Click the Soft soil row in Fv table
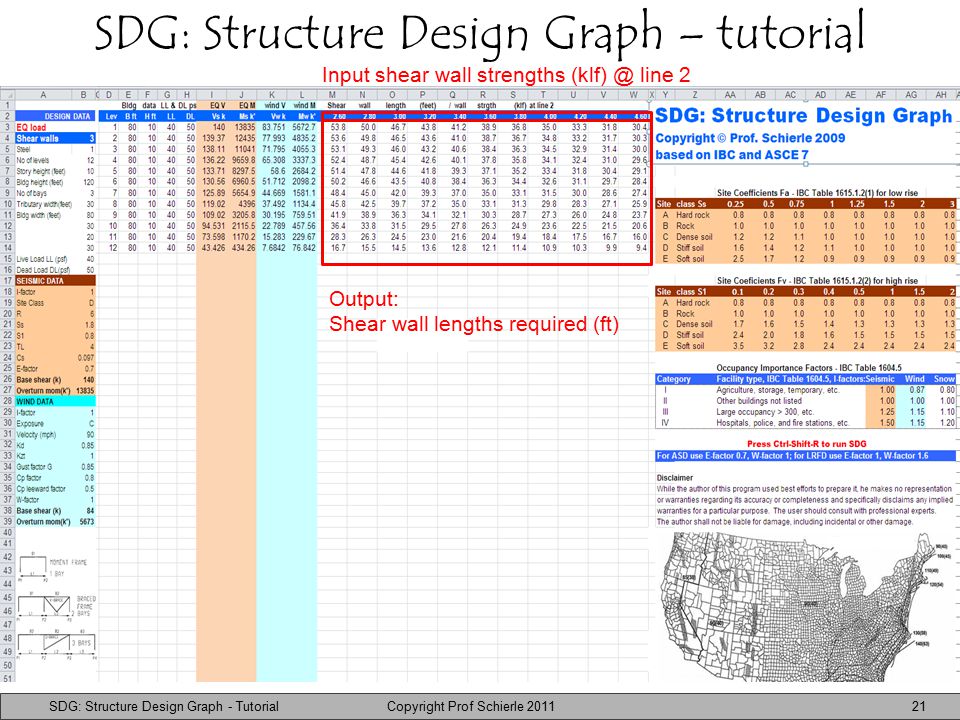 click(804, 346)
